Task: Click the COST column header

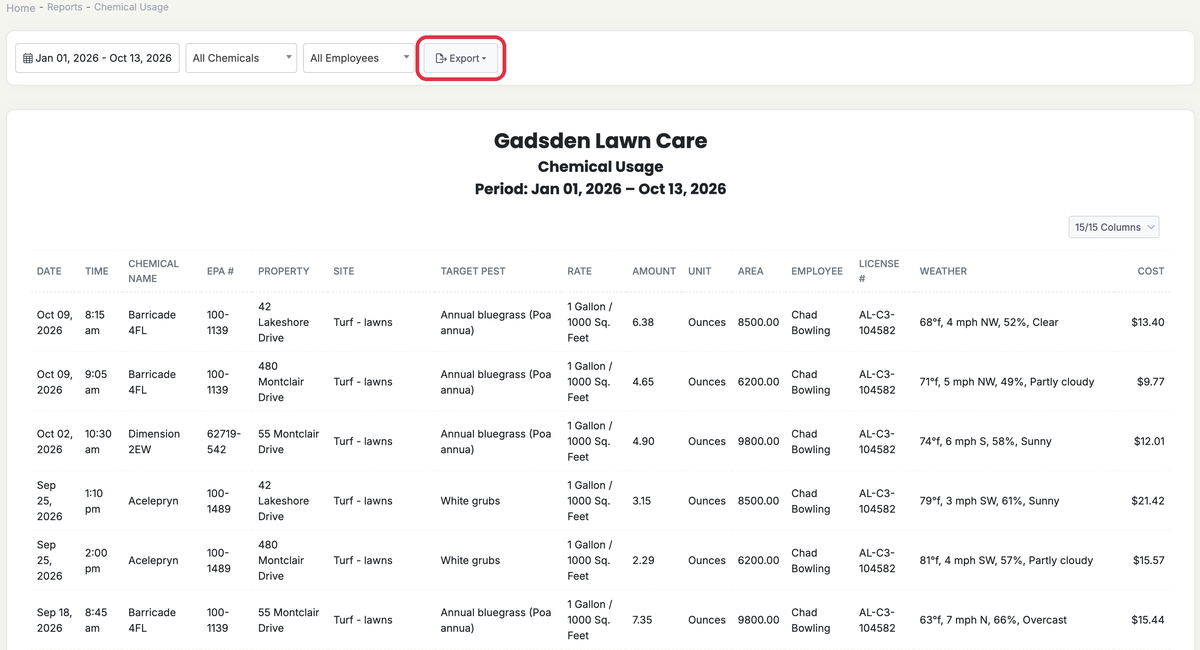Action: click(1151, 271)
